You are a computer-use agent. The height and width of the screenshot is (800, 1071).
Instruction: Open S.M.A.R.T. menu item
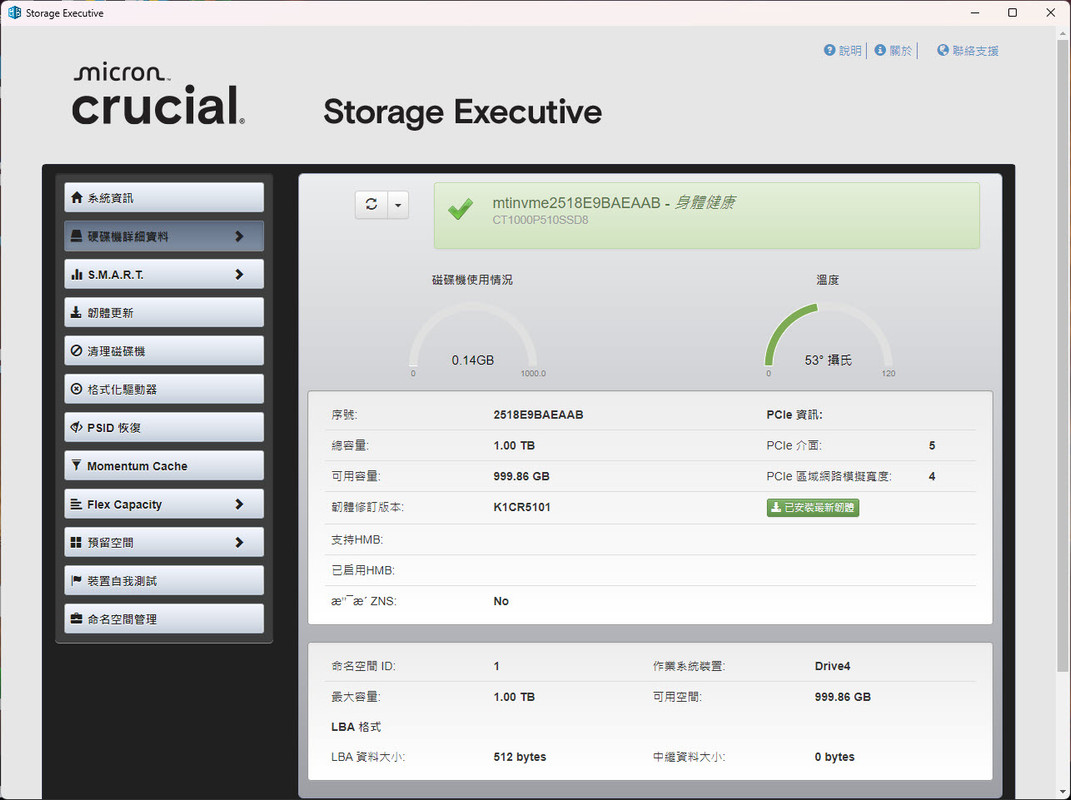(x=164, y=274)
